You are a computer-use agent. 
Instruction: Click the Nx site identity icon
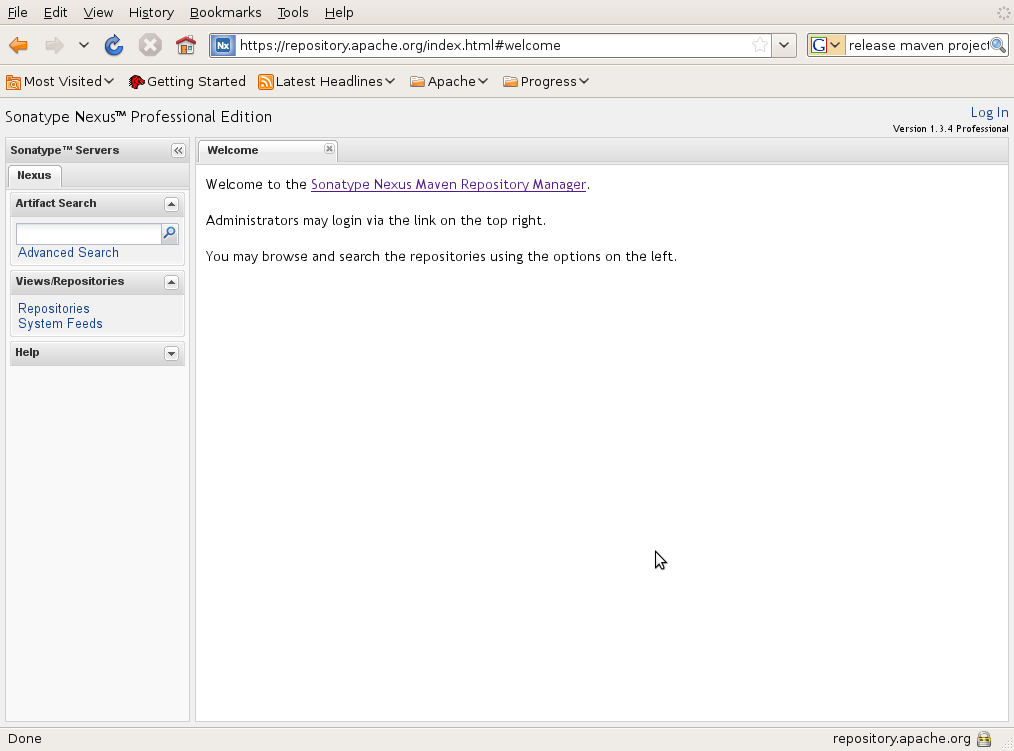[x=223, y=45]
